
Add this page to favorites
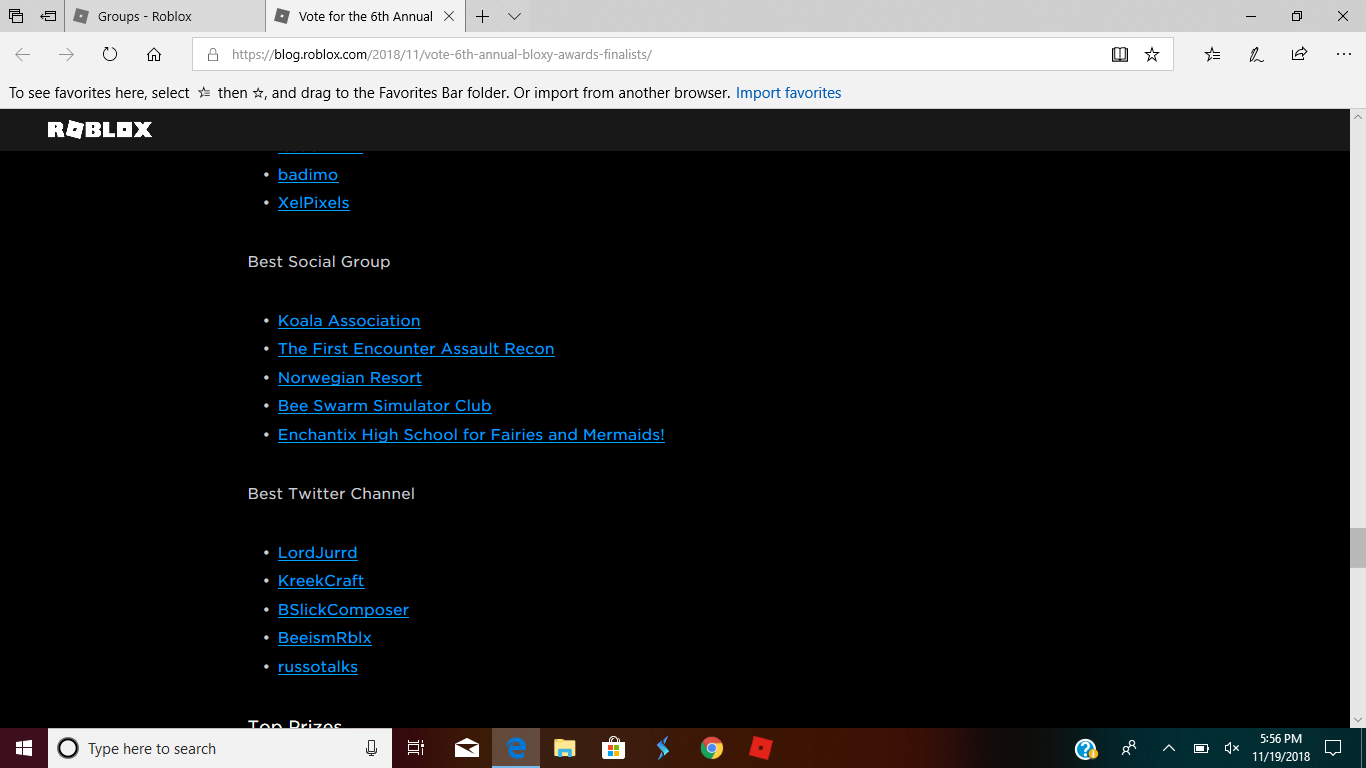1152,55
